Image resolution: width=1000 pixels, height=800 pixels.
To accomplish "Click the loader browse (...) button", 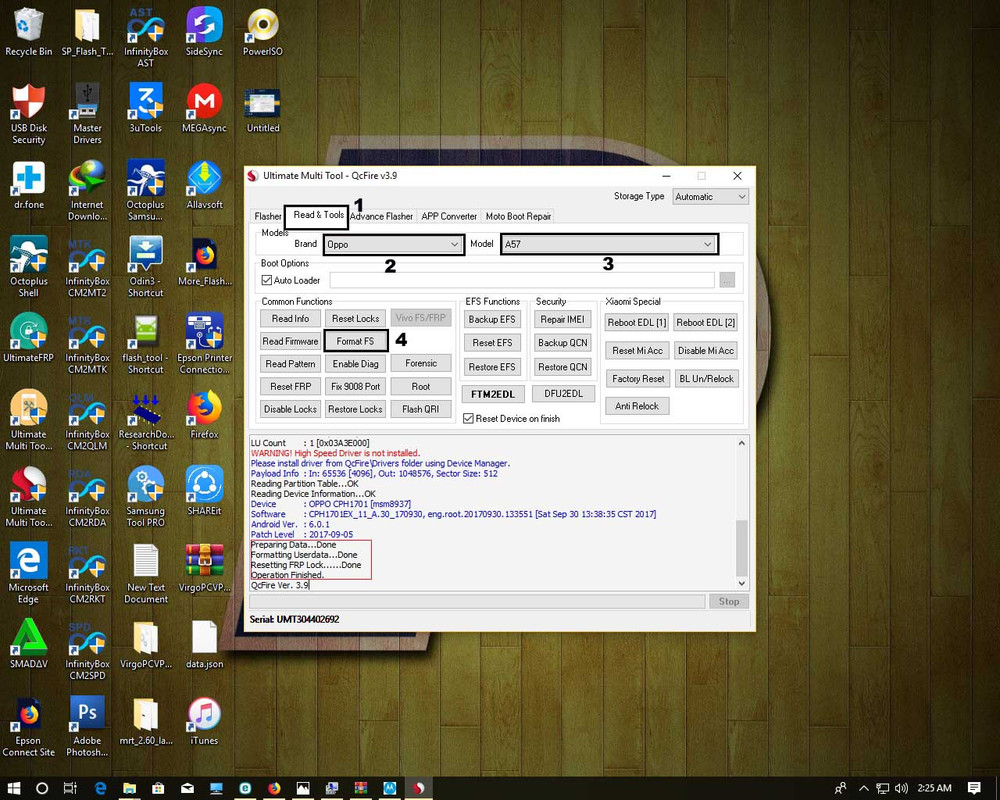I will (727, 279).
